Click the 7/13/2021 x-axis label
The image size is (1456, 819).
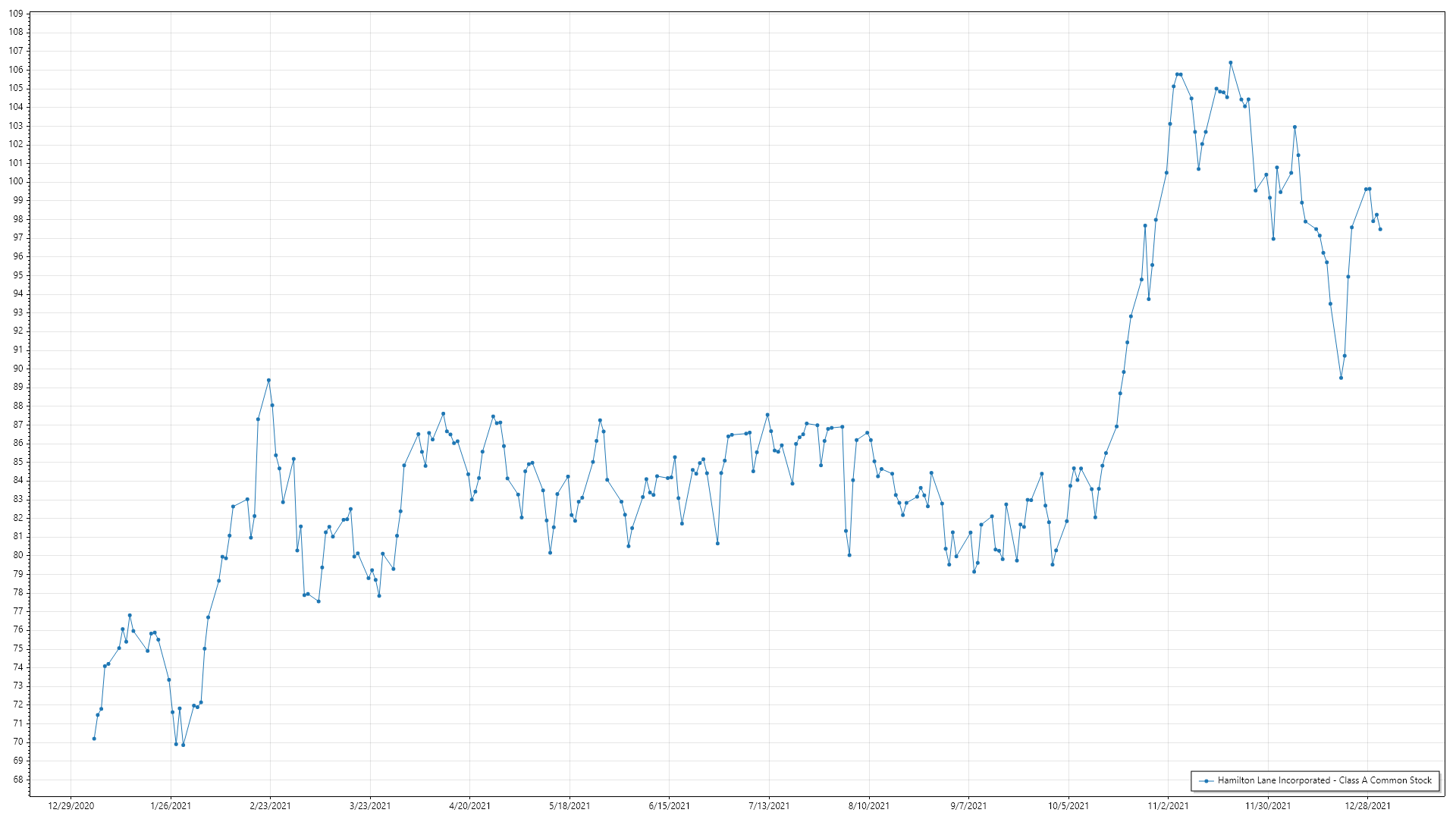click(x=769, y=805)
